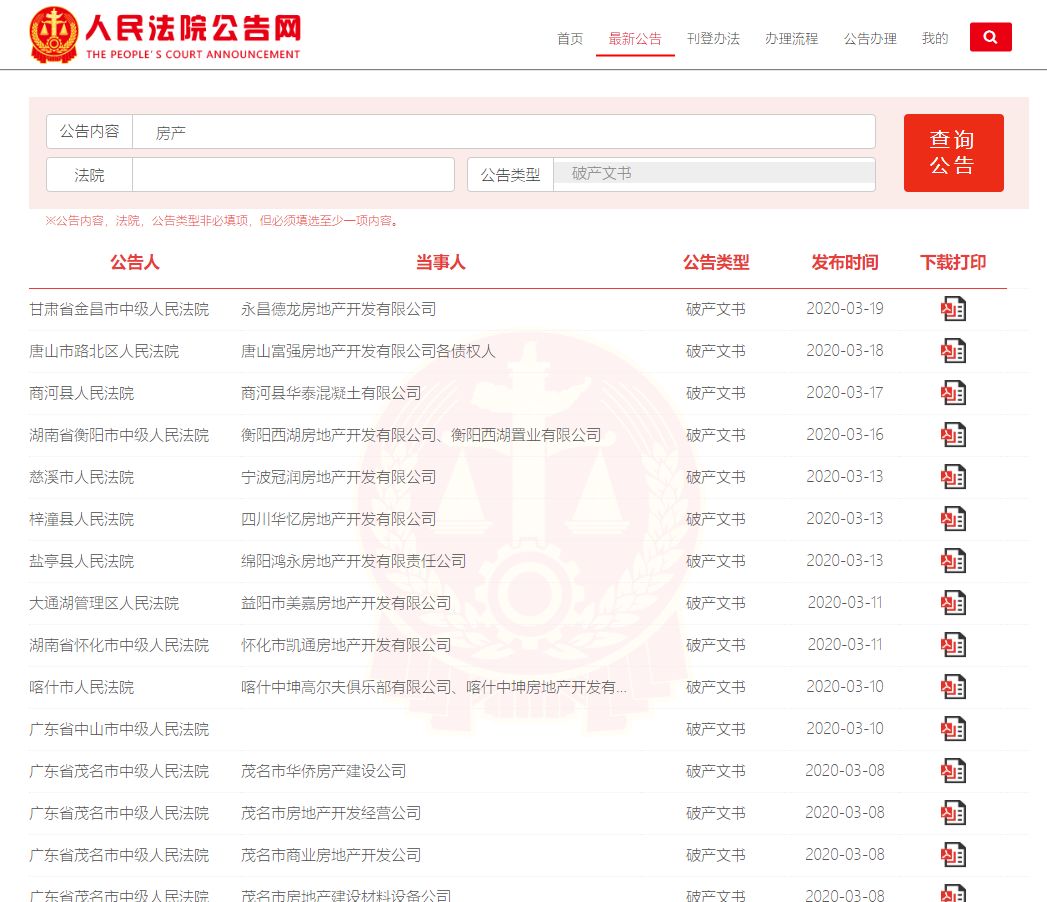Open PDF icon in 唐山富强房地产 row
The height and width of the screenshot is (902, 1047).
[954, 350]
